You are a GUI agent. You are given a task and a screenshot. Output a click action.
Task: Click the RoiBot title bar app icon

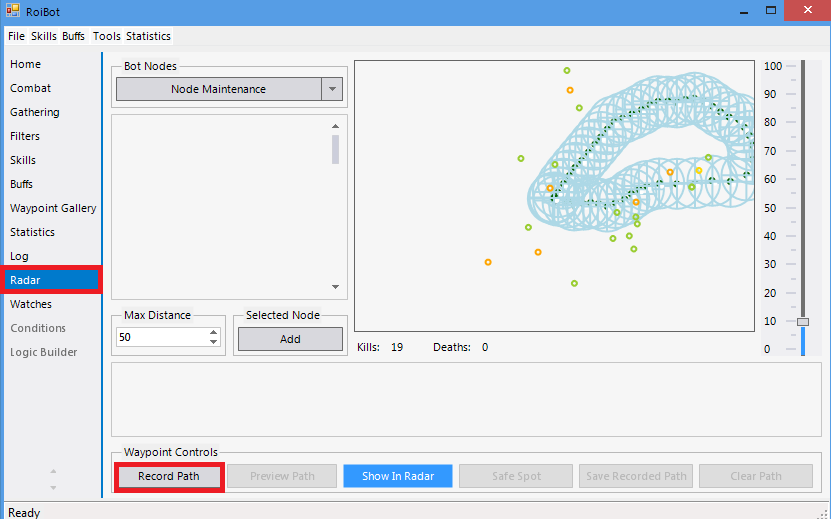(x=13, y=10)
